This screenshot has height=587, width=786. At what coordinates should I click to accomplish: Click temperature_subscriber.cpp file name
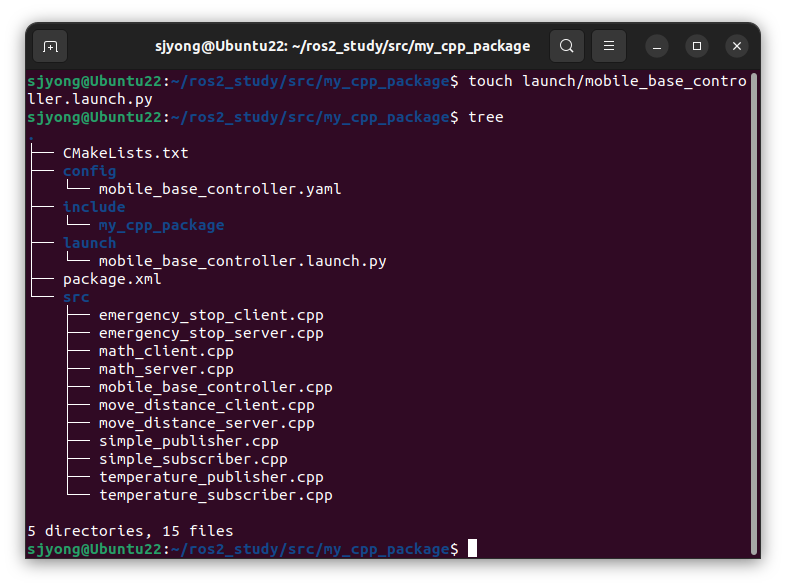pyautogui.click(x=216, y=495)
